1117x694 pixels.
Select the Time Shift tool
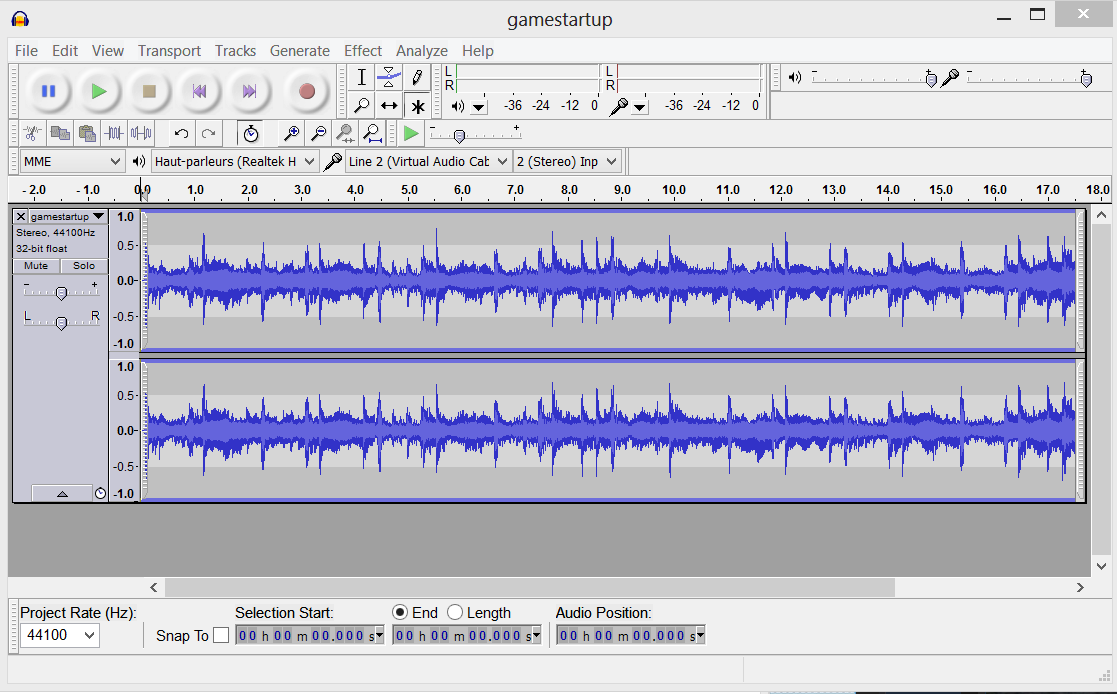click(x=389, y=106)
